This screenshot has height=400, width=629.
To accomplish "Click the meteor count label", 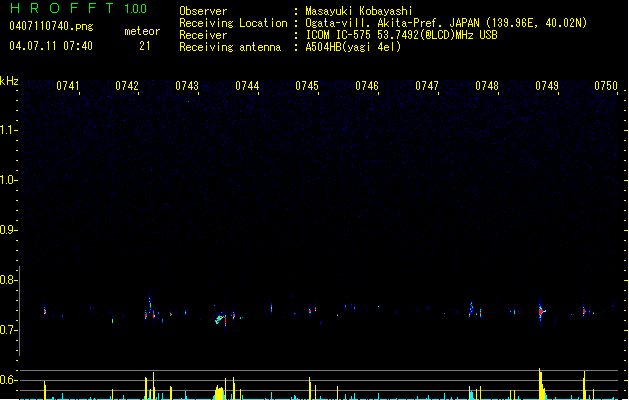I will 142,31.
